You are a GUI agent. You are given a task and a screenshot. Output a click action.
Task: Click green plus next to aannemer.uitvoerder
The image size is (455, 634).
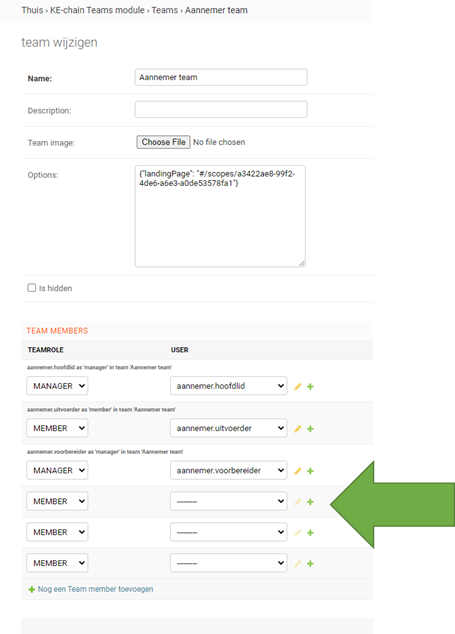point(310,429)
